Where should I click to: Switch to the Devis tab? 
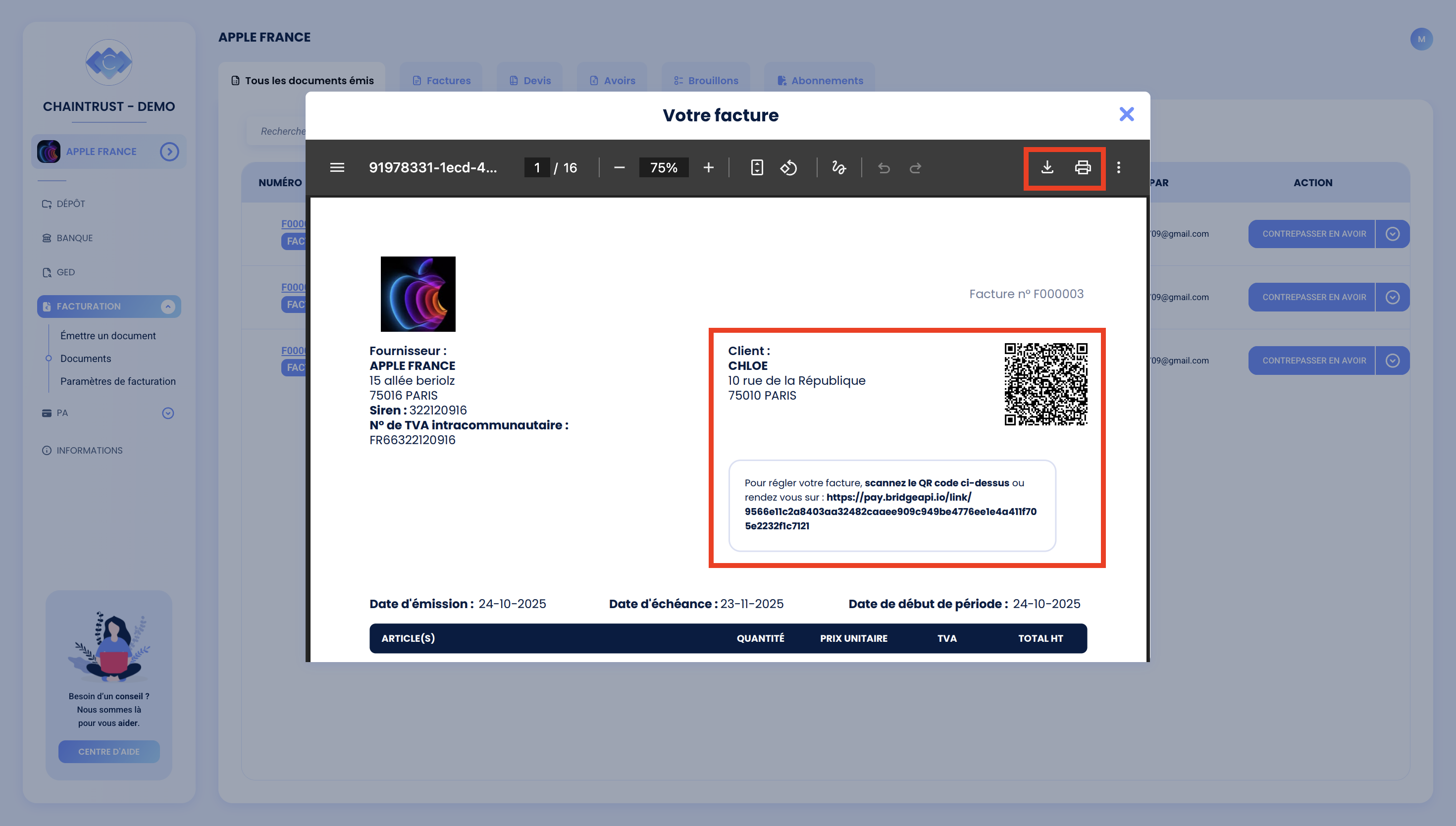[530, 80]
